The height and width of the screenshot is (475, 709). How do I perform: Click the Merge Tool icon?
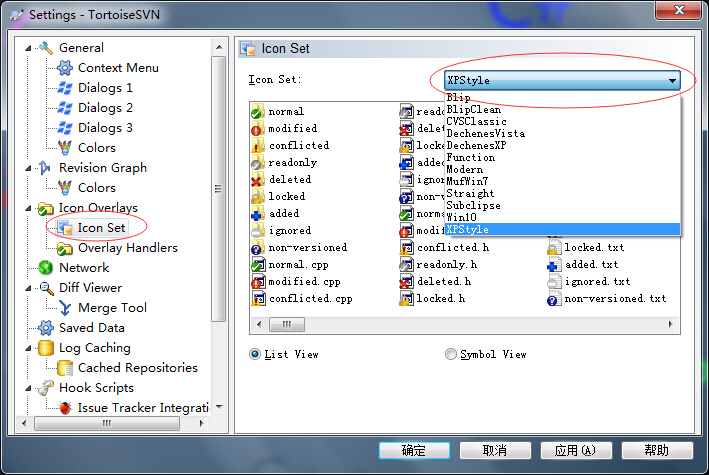click(65, 308)
